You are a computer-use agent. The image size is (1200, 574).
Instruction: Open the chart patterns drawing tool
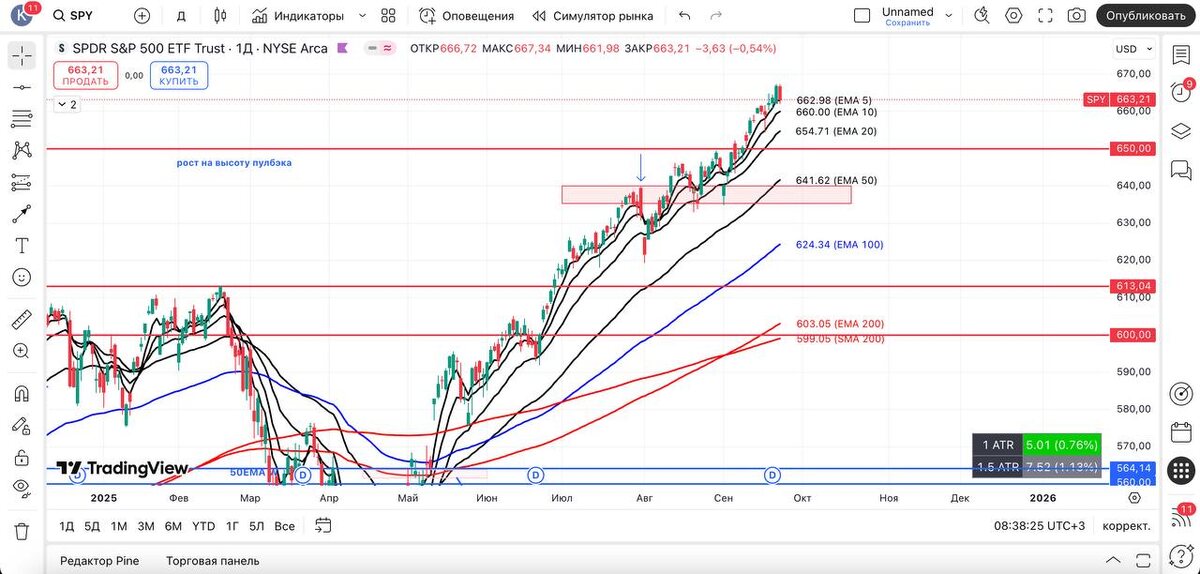coord(22,151)
